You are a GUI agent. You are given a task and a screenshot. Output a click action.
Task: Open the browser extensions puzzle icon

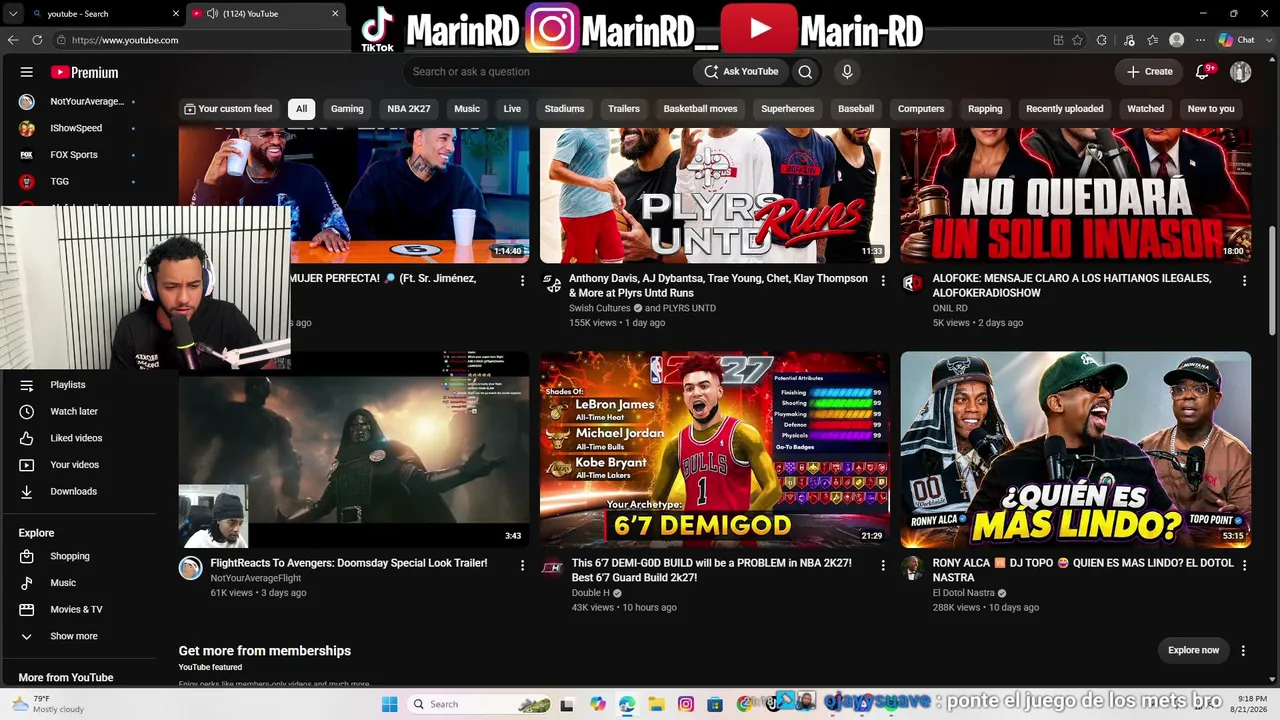coord(1101,40)
